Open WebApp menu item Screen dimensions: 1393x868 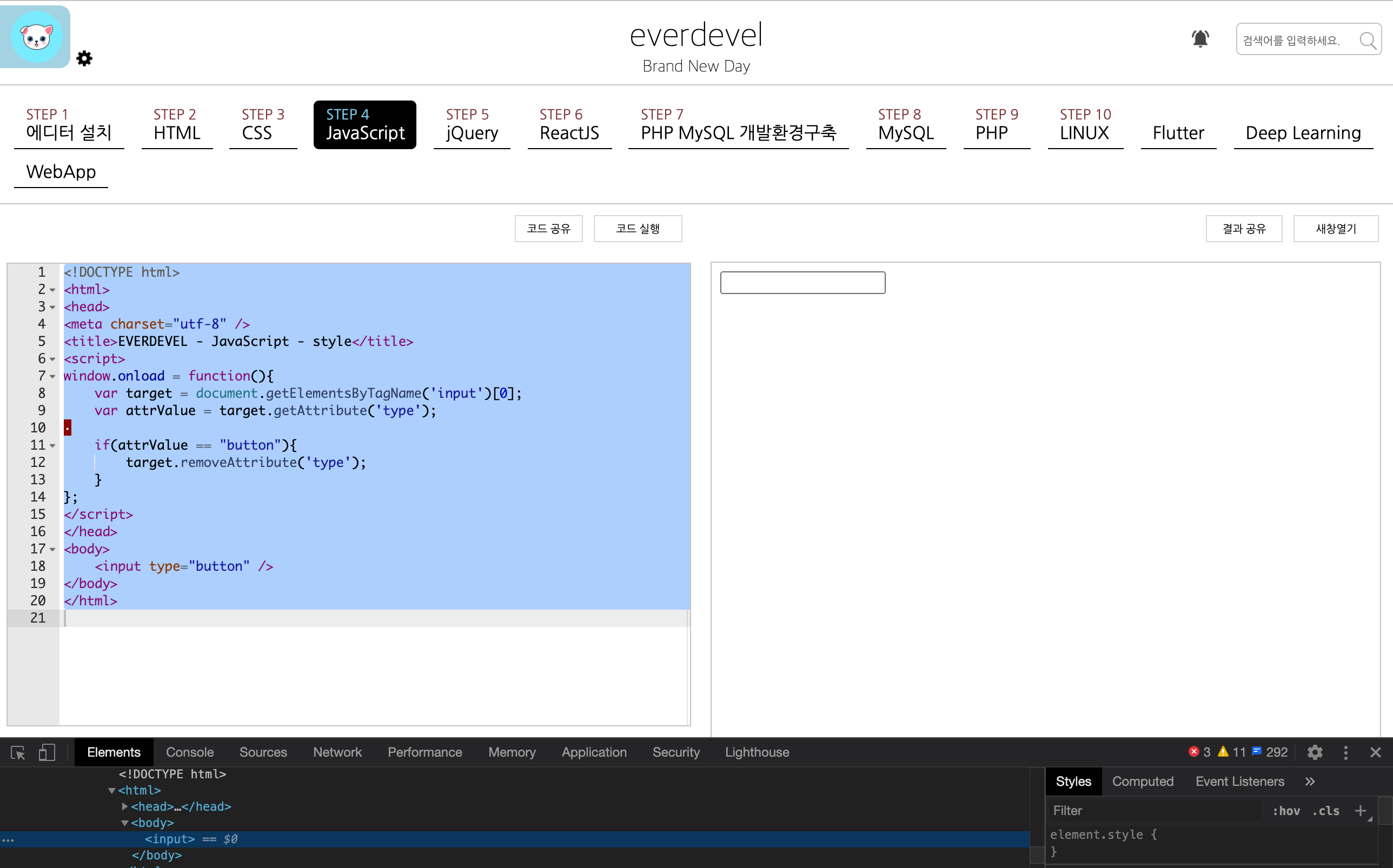click(61, 172)
